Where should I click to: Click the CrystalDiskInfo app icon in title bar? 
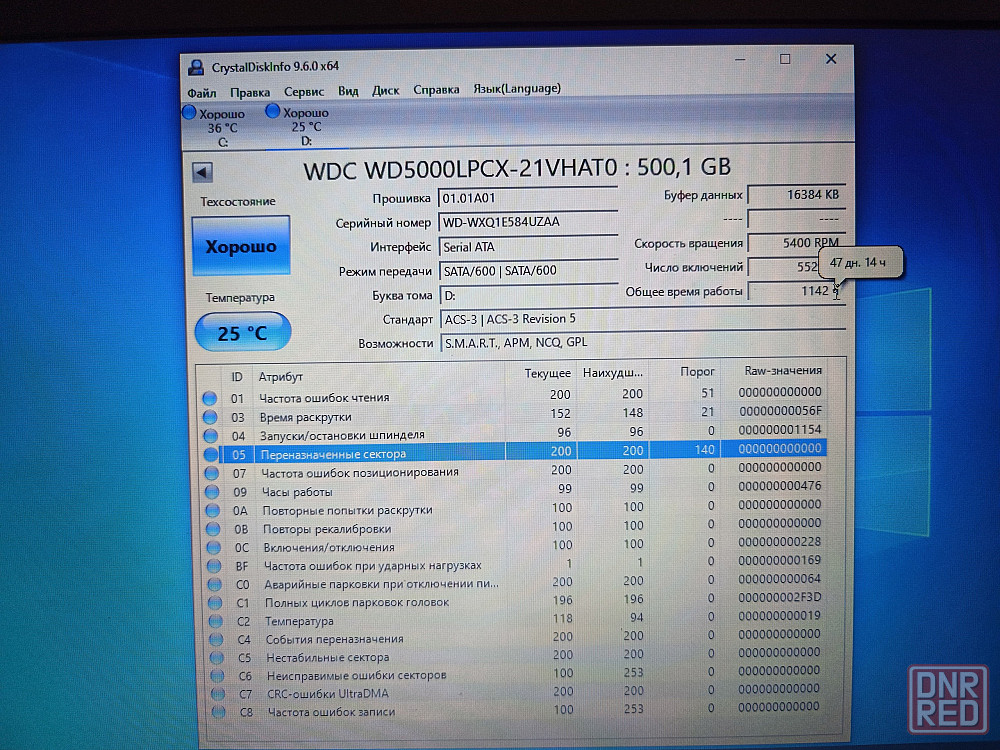tap(196, 67)
